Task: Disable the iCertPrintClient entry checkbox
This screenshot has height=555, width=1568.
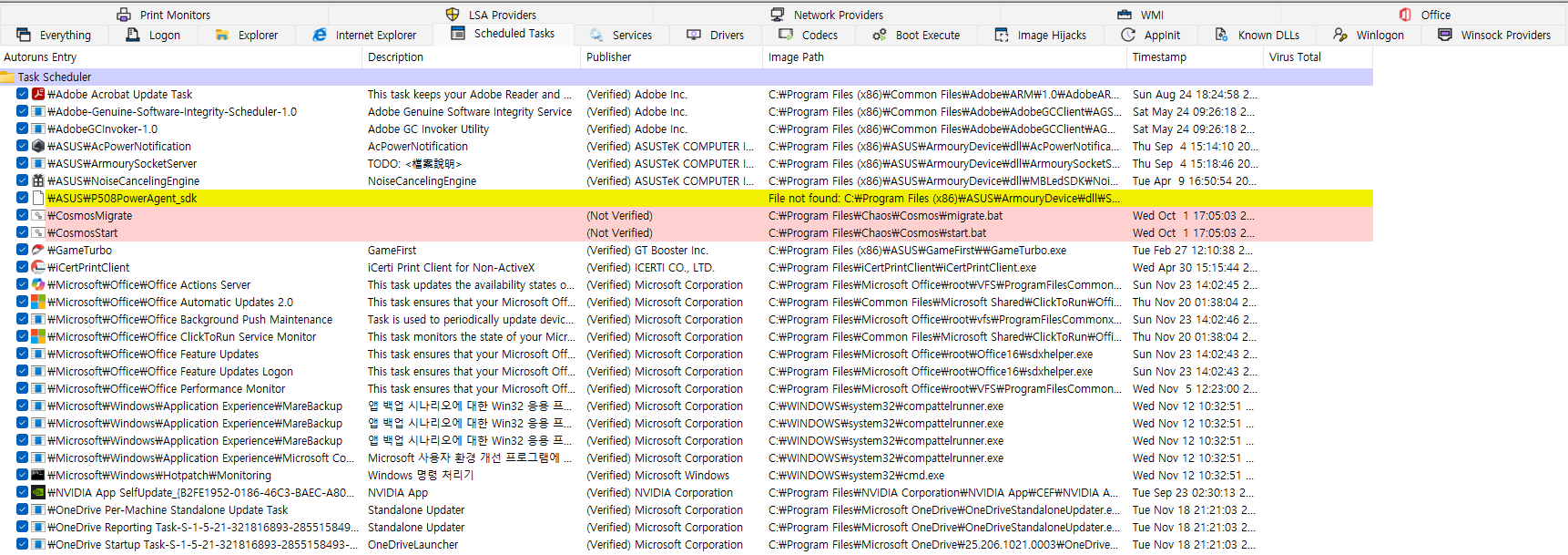Action: [x=22, y=267]
